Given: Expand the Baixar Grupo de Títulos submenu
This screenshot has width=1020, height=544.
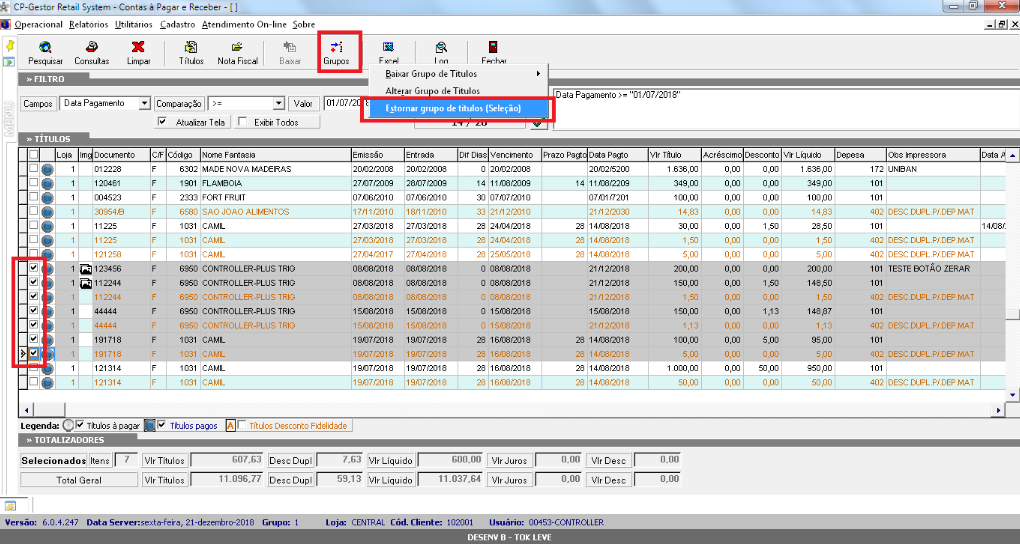Looking at the screenshot, I should [x=459, y=74].
